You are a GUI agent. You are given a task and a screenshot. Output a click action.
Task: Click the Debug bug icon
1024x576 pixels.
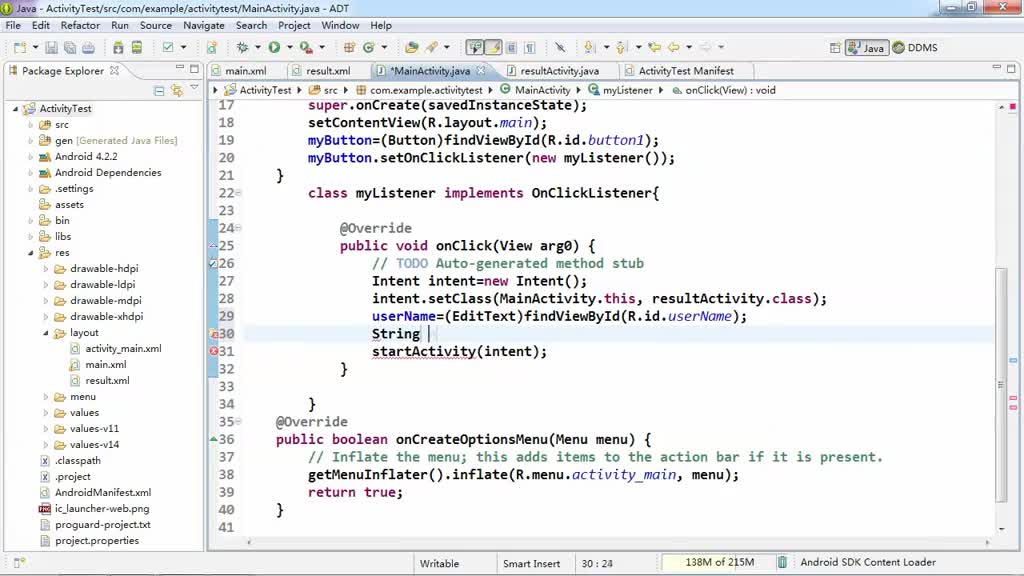tap(242, 48)
